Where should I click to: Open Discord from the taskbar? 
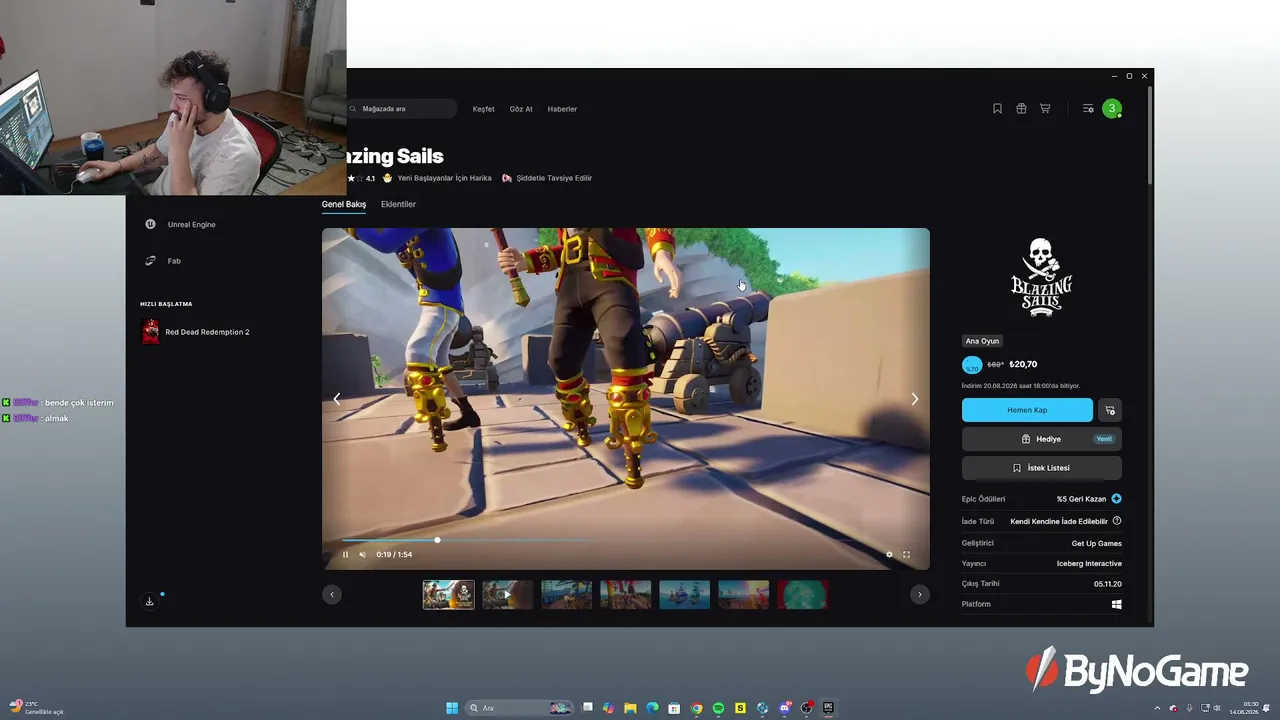click(784, 708)
